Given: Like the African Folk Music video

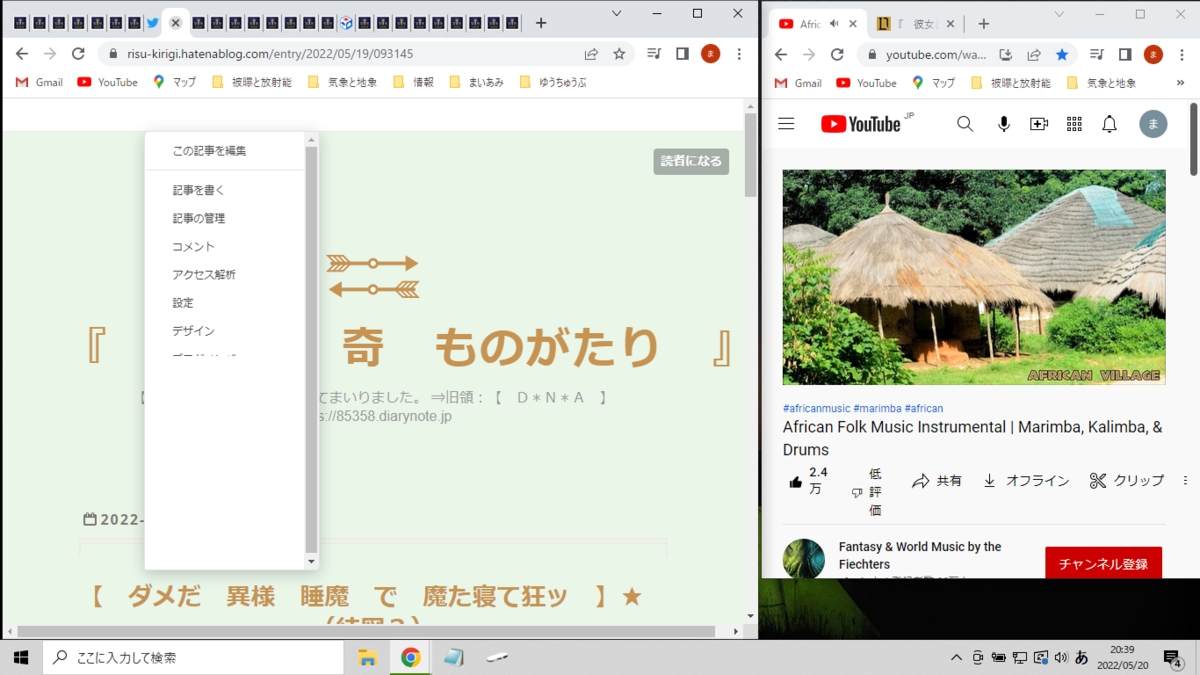Looking at the screenshot, I should (x=808, y=481).
